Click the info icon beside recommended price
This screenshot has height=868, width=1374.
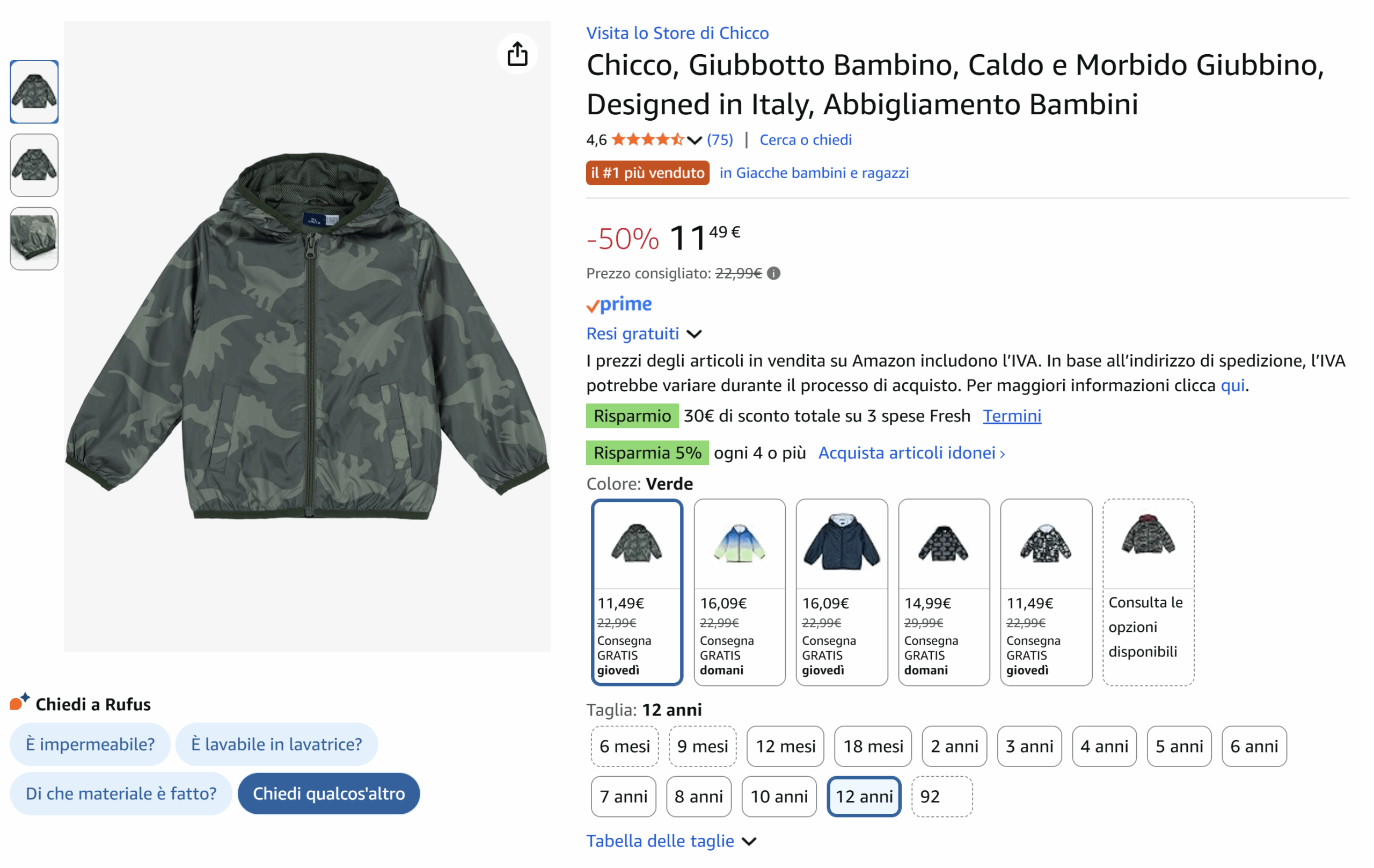774,273
